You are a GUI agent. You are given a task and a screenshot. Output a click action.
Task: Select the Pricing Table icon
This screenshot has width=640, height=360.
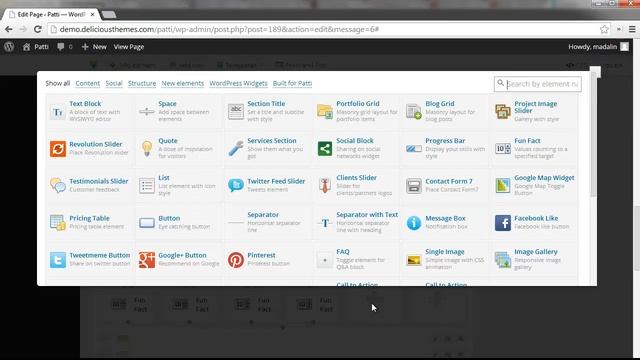(58, 222)
